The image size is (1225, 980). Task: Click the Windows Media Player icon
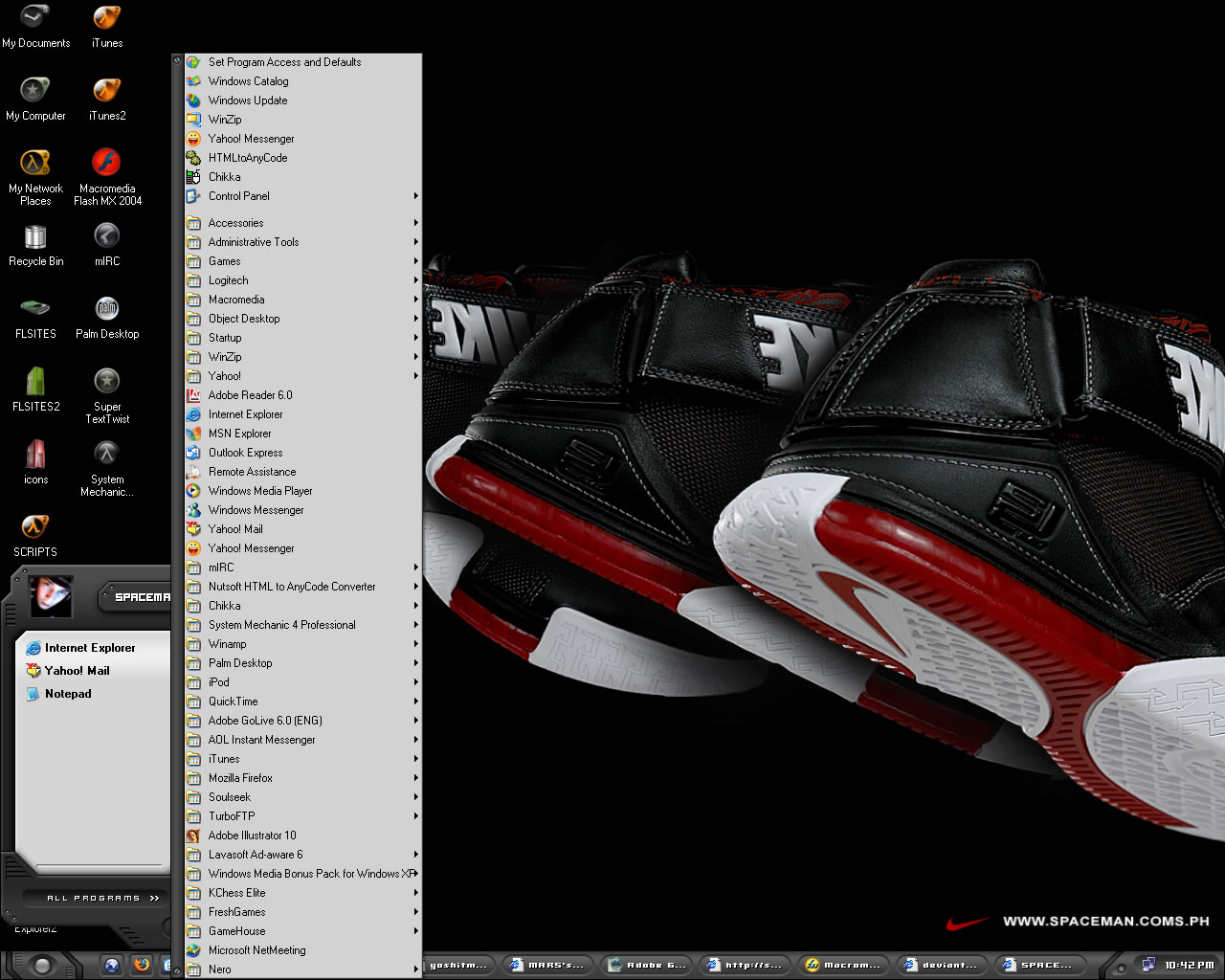pos(193,491)
